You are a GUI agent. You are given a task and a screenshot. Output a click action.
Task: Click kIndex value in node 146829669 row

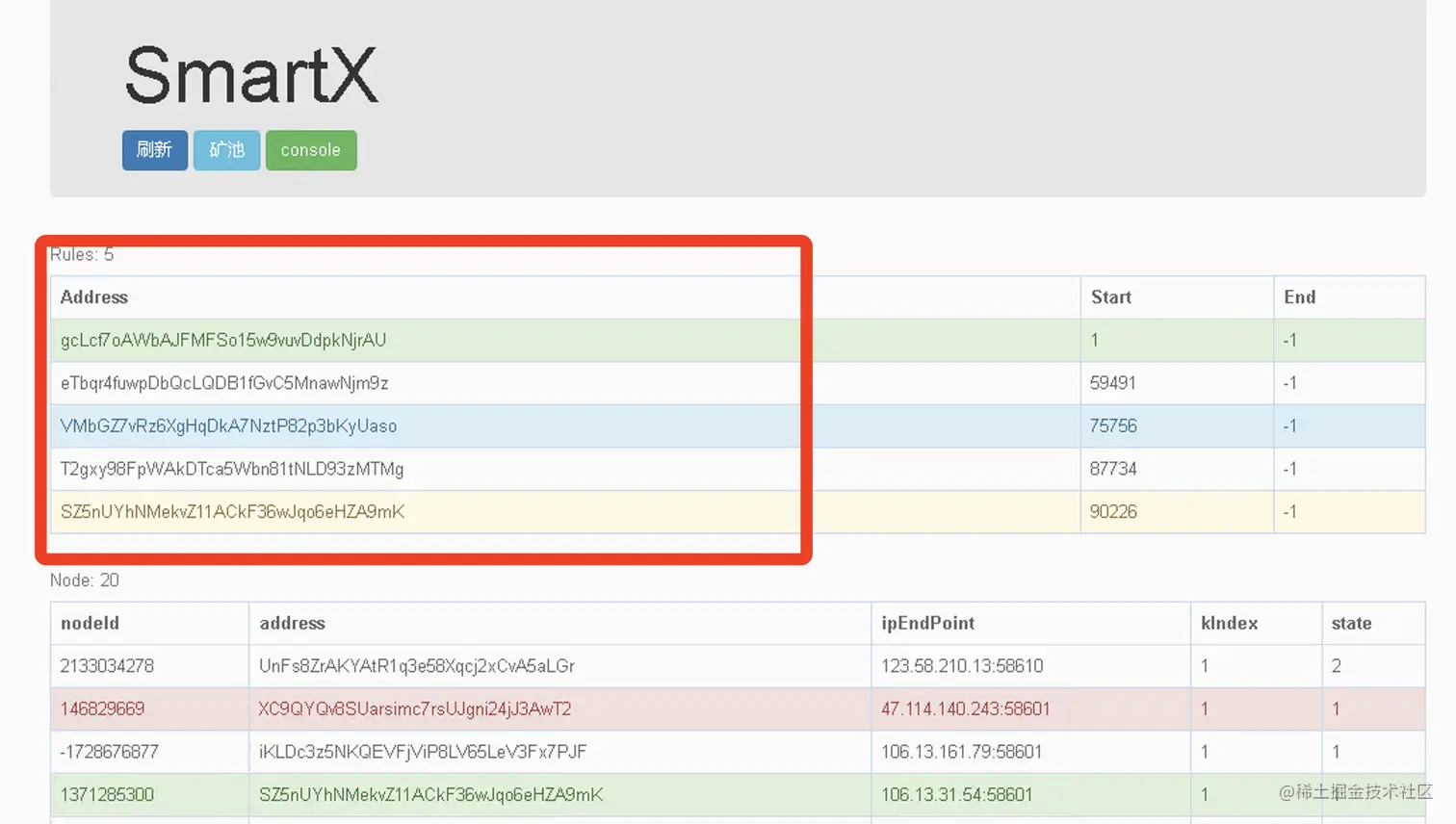(x=1205, y=709)
